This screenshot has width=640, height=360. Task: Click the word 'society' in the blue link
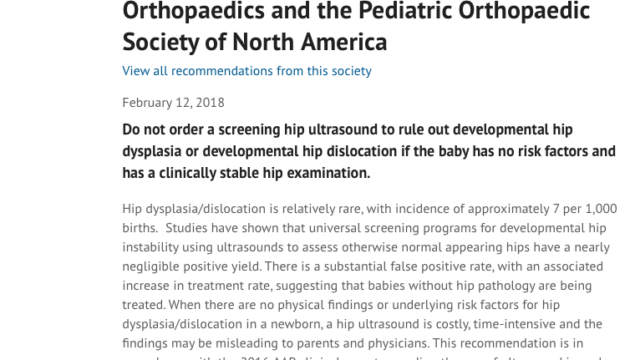(x=351, y=71)
